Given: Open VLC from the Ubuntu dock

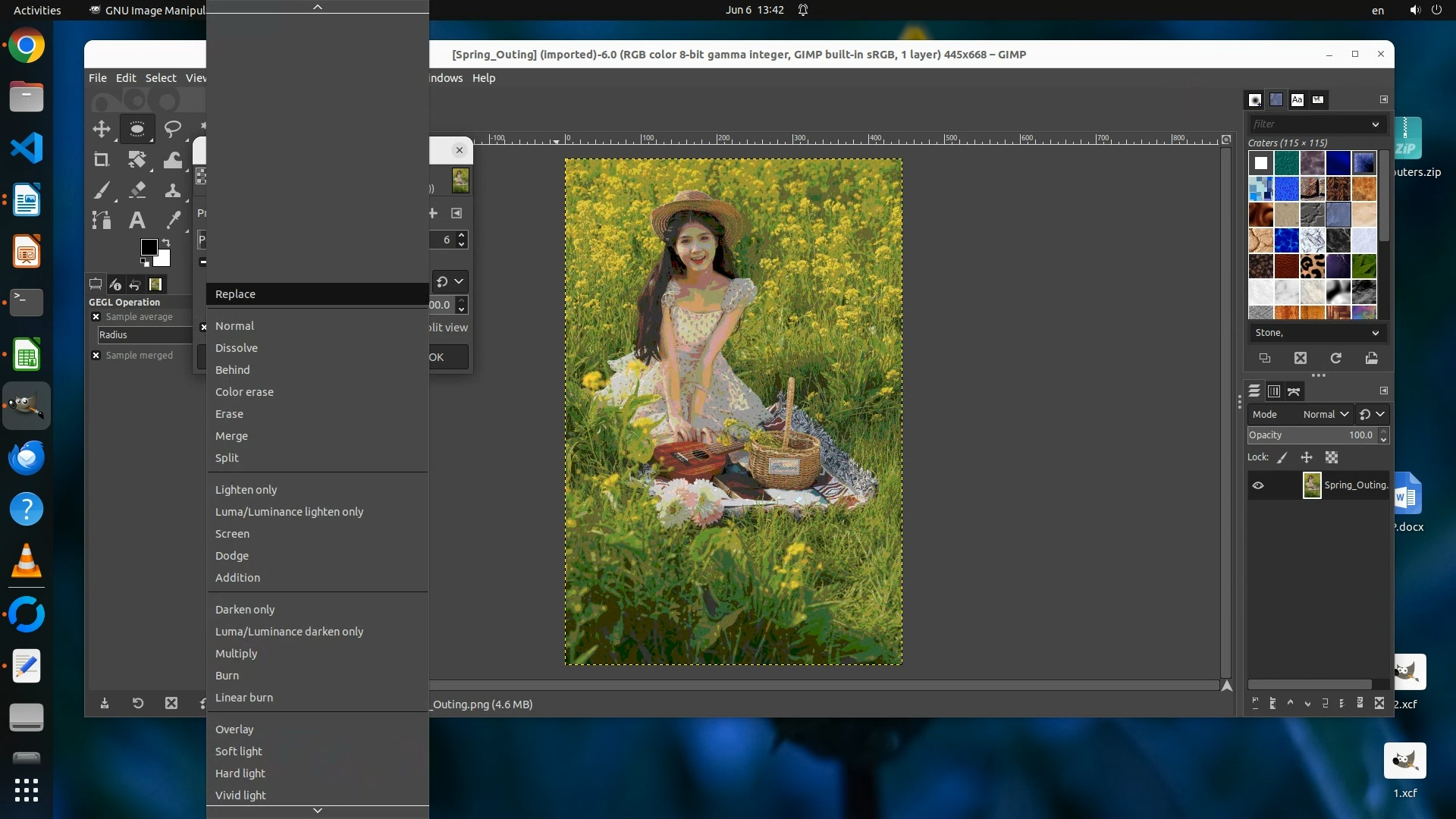Looking at the screenshot, I should tap(27, 562).
